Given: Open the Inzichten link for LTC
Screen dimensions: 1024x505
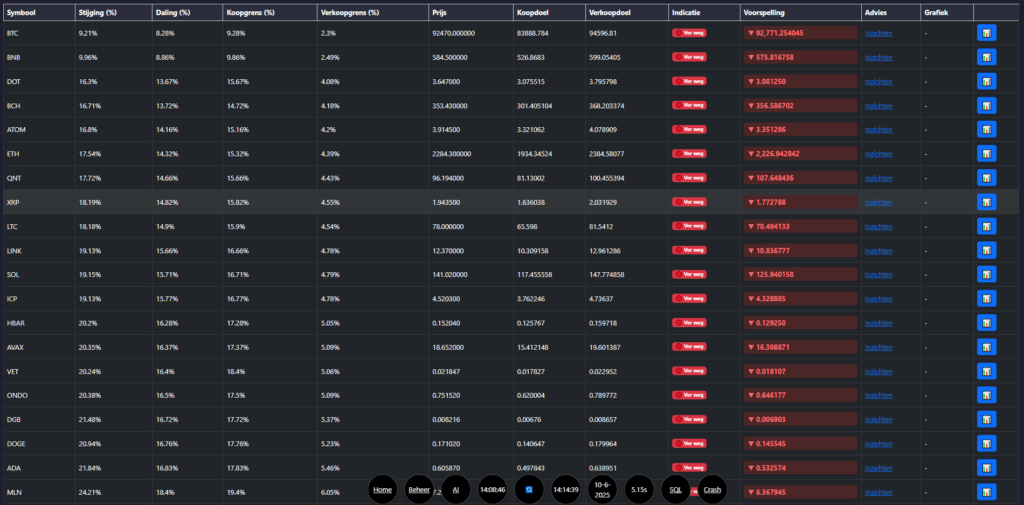Looking at the screenshot, I should click(x=878, y=227).
